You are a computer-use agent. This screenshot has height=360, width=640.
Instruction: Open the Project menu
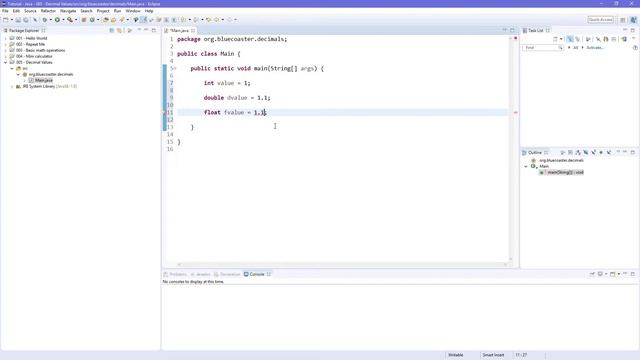103,11
